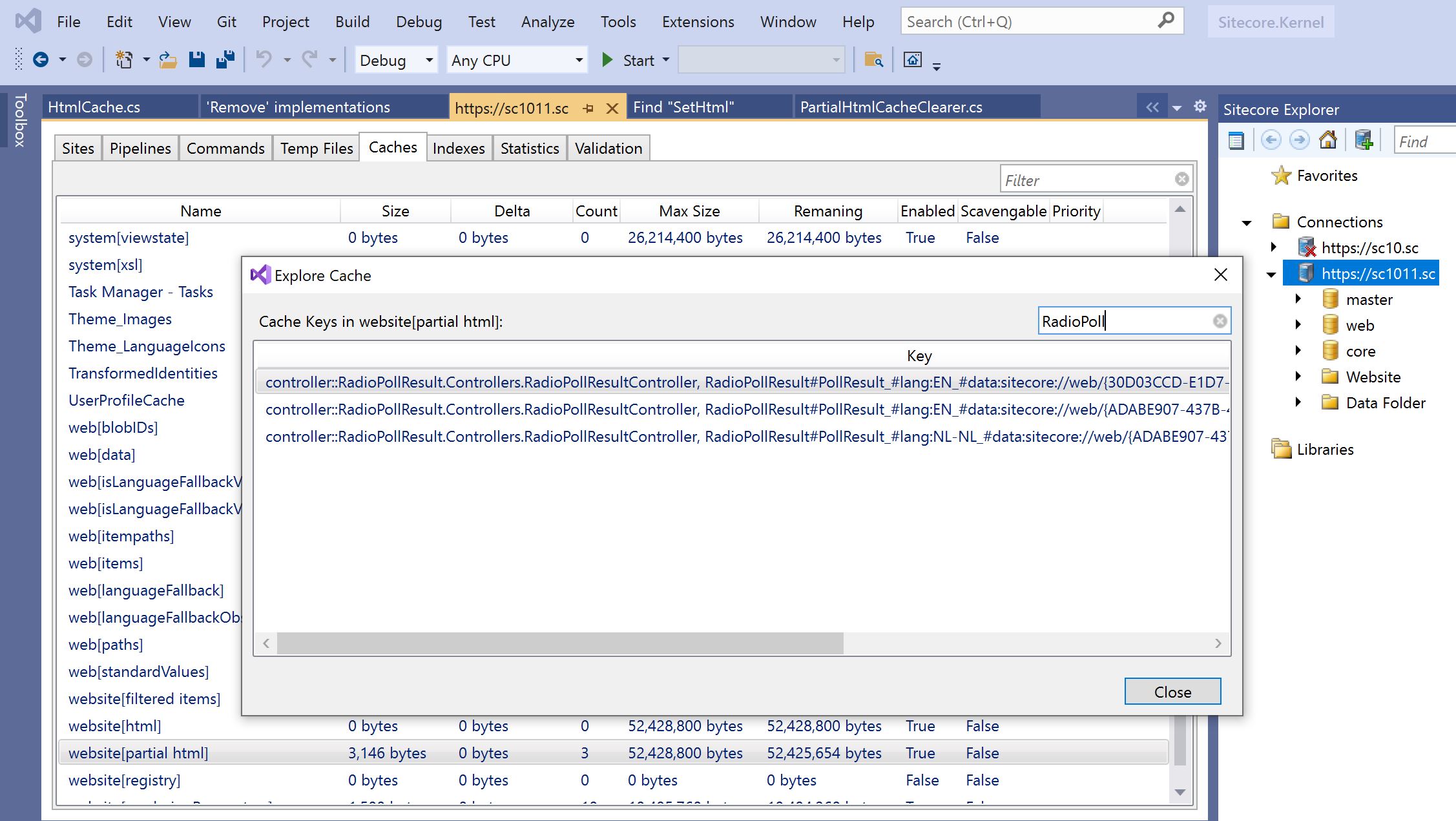1456x821 pixels.
Task: Clear the RadioPoll search text
Action: (1220, 321)
